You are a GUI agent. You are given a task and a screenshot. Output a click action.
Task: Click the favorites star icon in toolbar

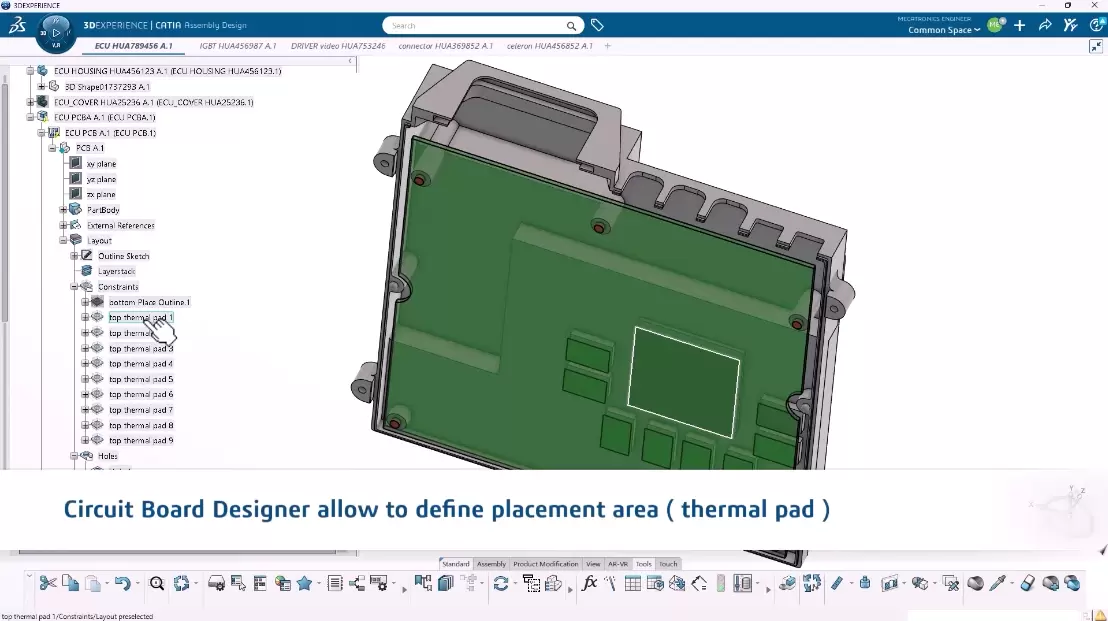coord(304,583)
